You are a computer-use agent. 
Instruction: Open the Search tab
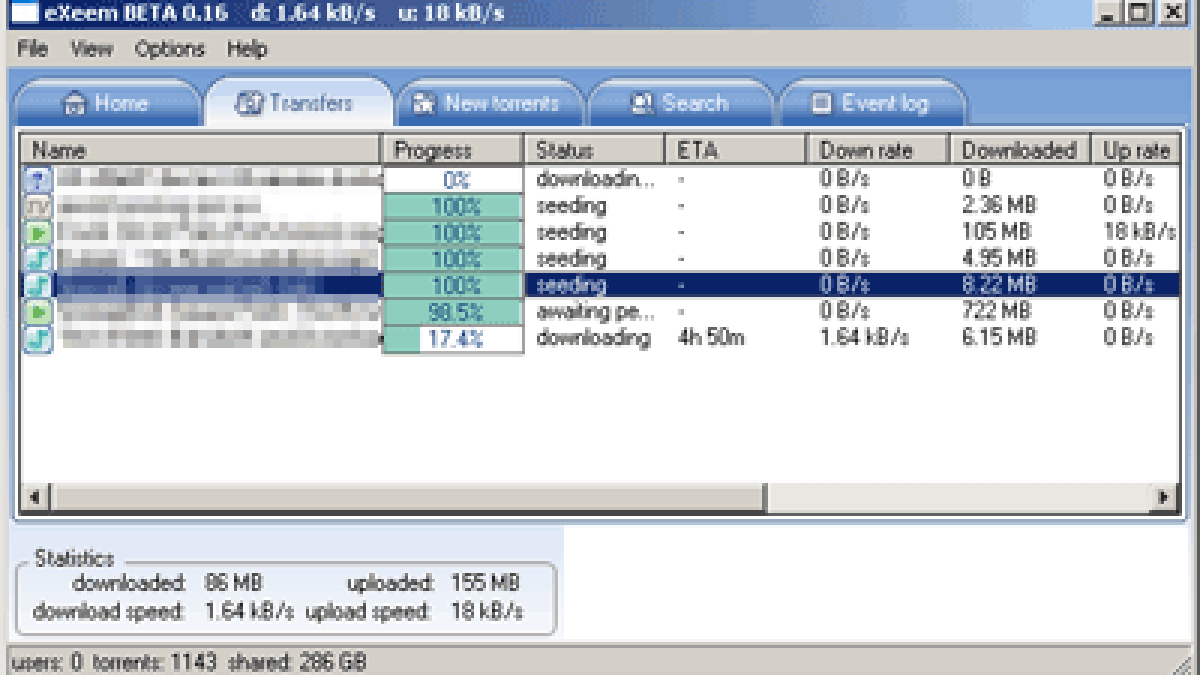pos(680,103)
